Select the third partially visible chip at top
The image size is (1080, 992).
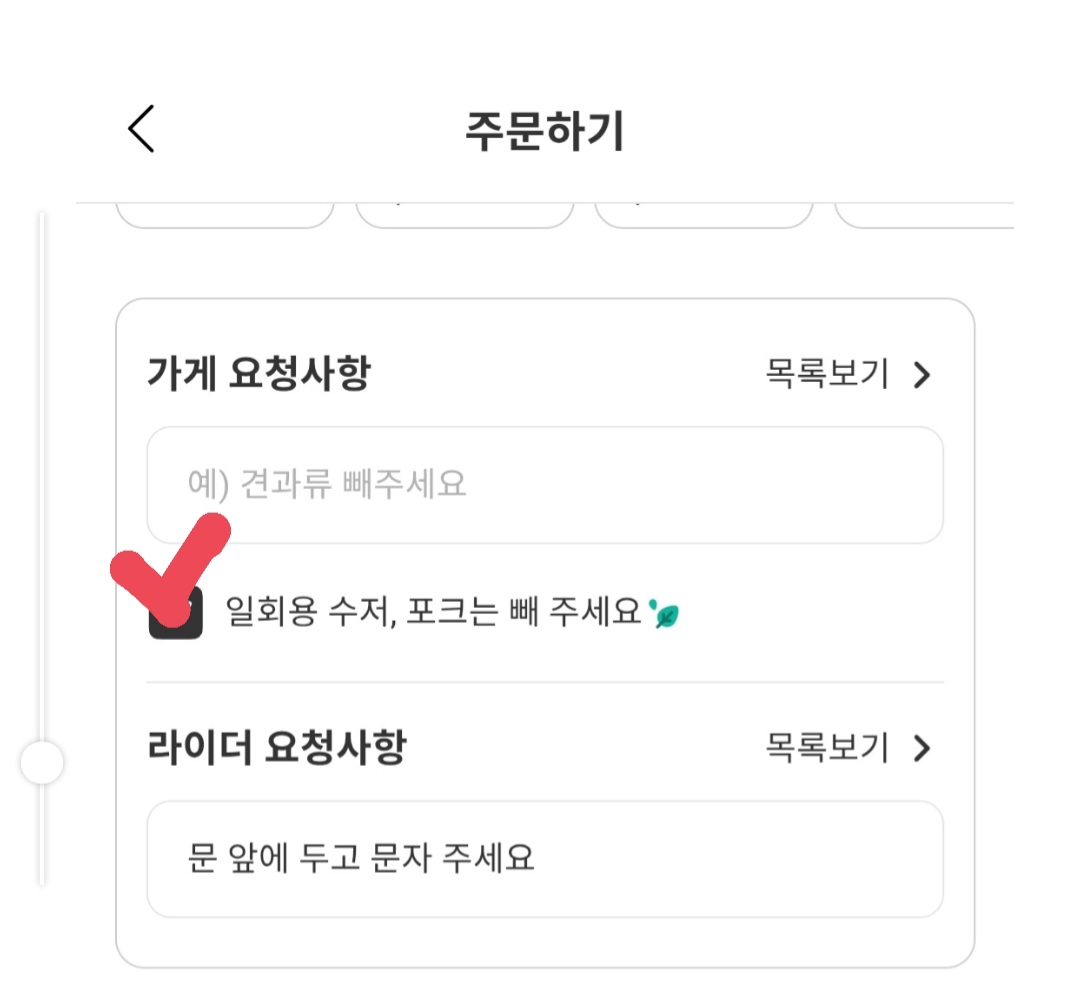click(703, 214)
